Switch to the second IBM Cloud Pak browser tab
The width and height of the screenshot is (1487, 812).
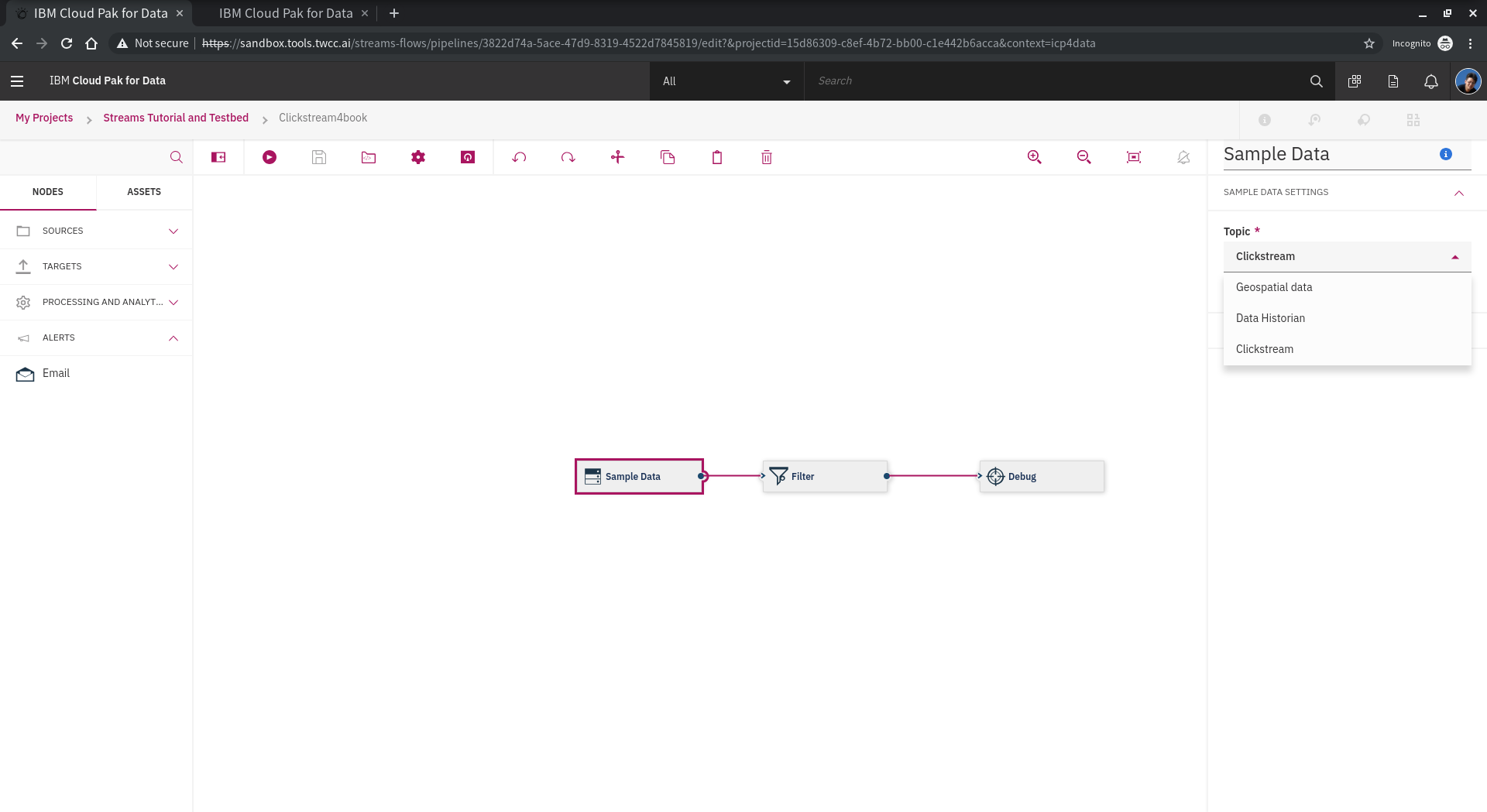[286, 13]
